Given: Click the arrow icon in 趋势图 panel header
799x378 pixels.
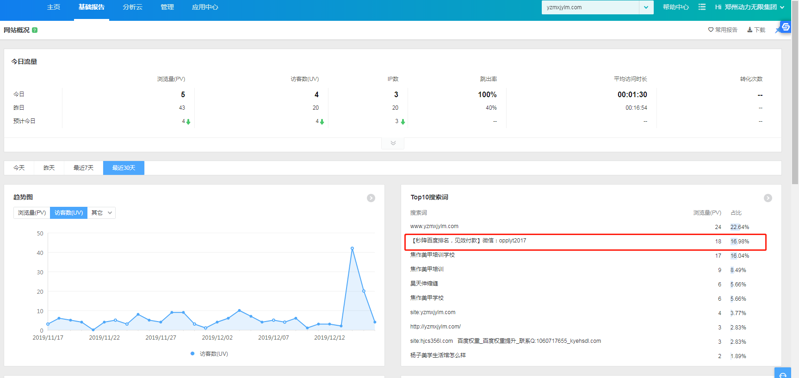Looking at the screenshot, I should click(371, 198).
